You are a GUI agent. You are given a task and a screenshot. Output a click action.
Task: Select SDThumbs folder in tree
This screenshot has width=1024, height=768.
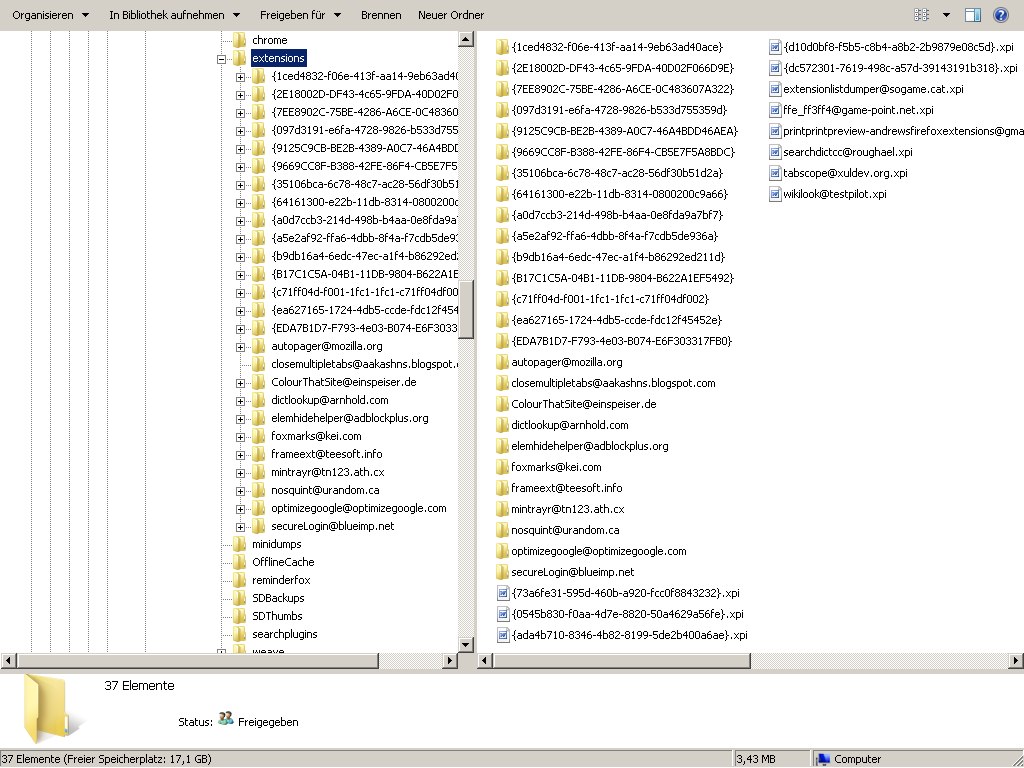click(x=277, y=616)
